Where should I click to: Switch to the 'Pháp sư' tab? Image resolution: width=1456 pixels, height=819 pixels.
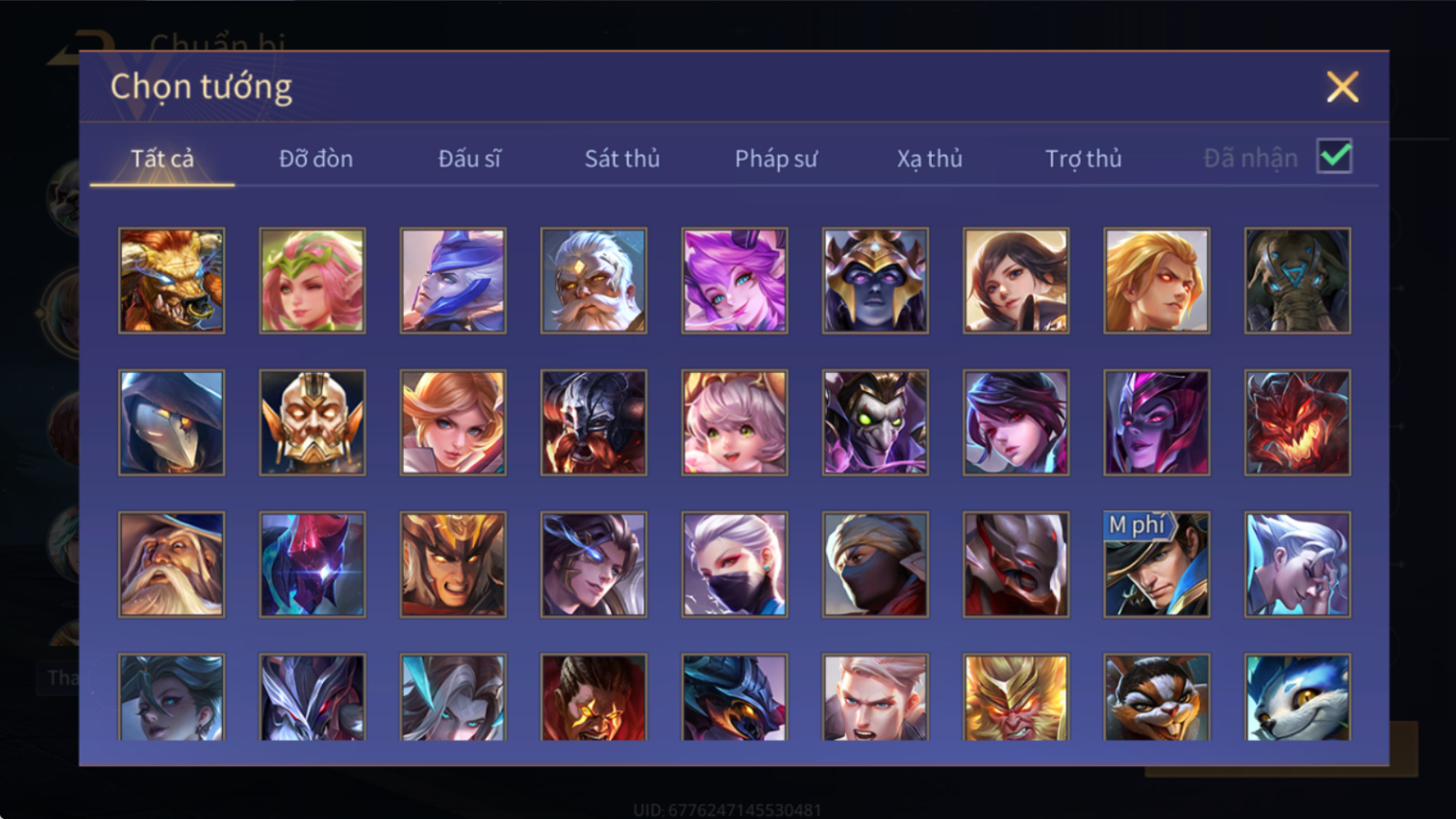[776, 159]
